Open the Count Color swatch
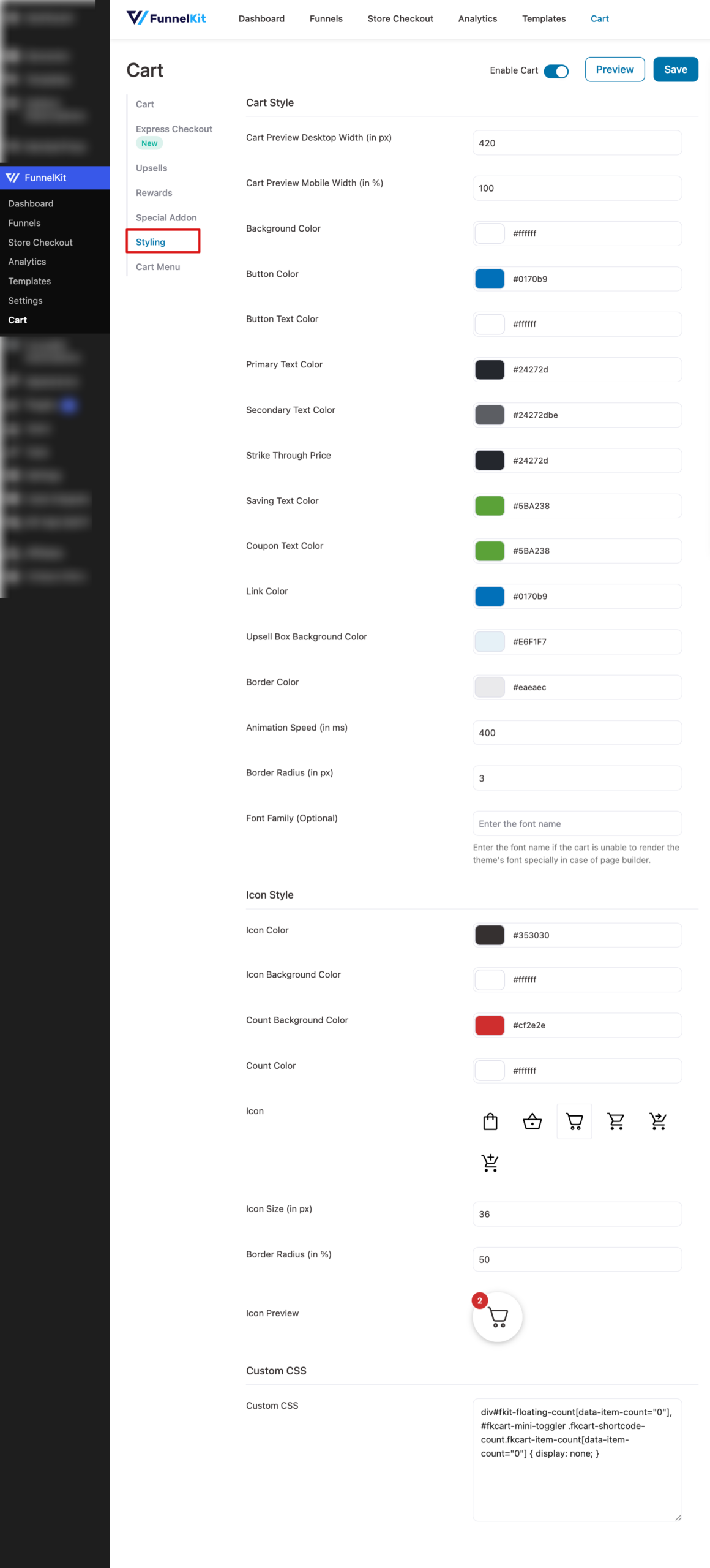Screen dimensions: 710x1568 tap(490, 1071)
